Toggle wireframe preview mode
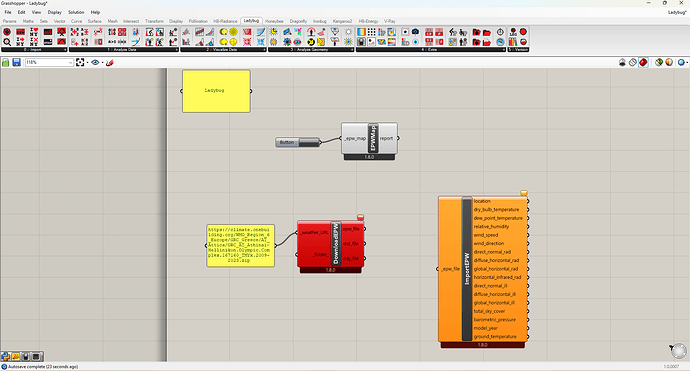Viewport: 690px width, 371px height. pos(633,62)
